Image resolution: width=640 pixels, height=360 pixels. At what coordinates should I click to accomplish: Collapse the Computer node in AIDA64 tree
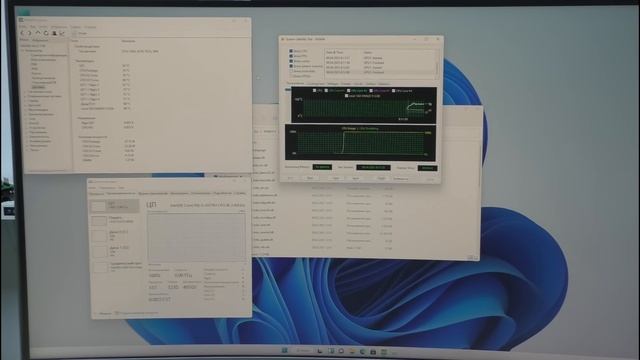(x=21, y=51)
